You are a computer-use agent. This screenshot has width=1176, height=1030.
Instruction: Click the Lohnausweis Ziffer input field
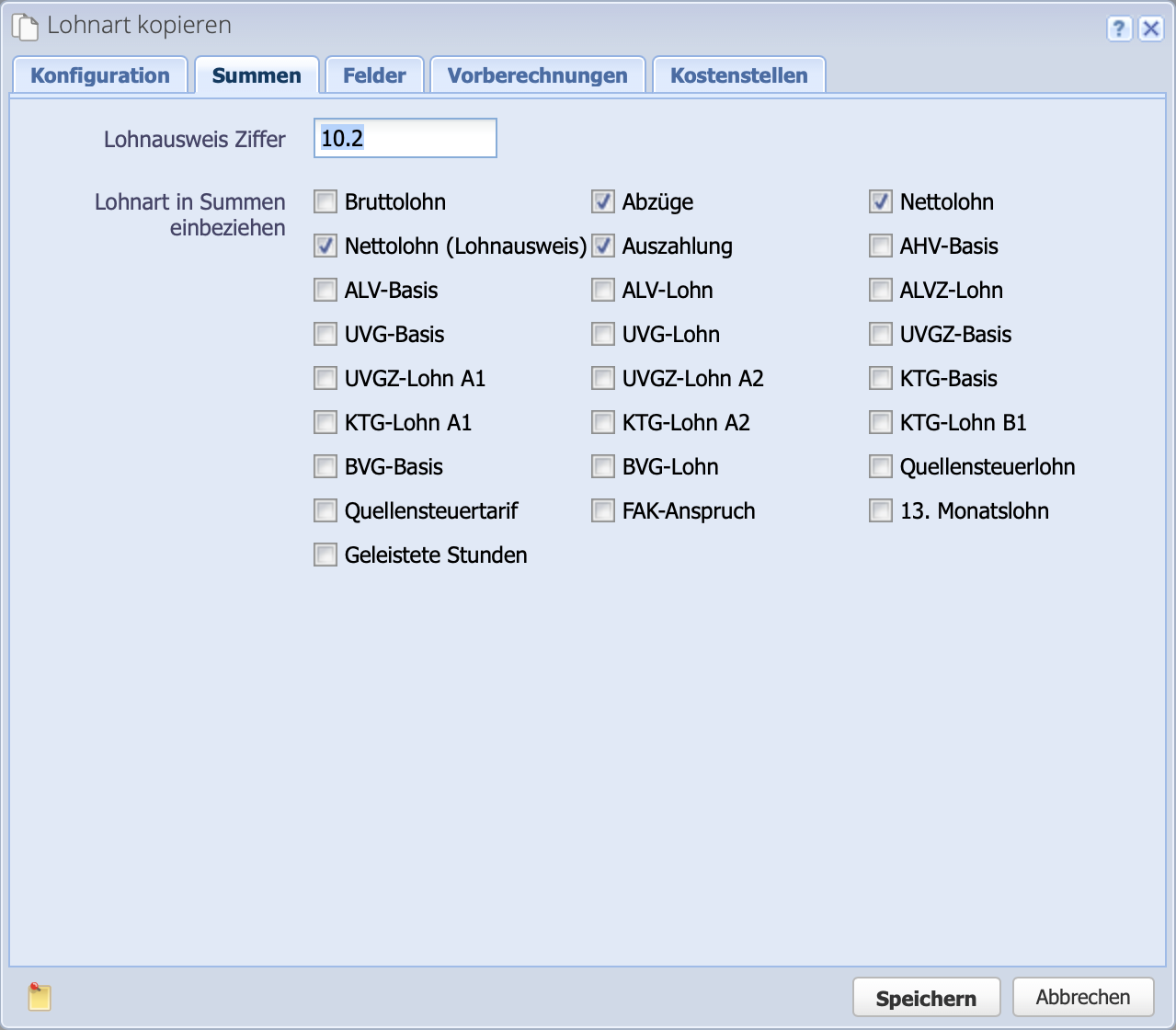pyautogui.click(x=405, y=138)
